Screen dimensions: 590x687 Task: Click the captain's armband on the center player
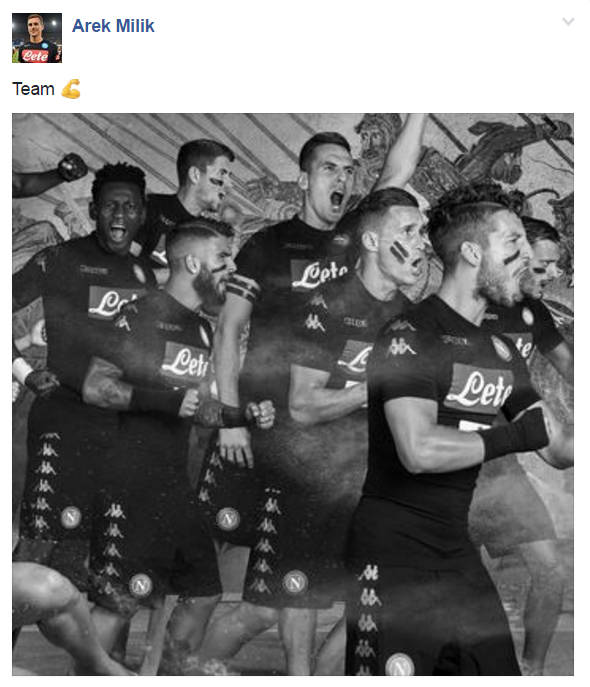coord(243,287)
